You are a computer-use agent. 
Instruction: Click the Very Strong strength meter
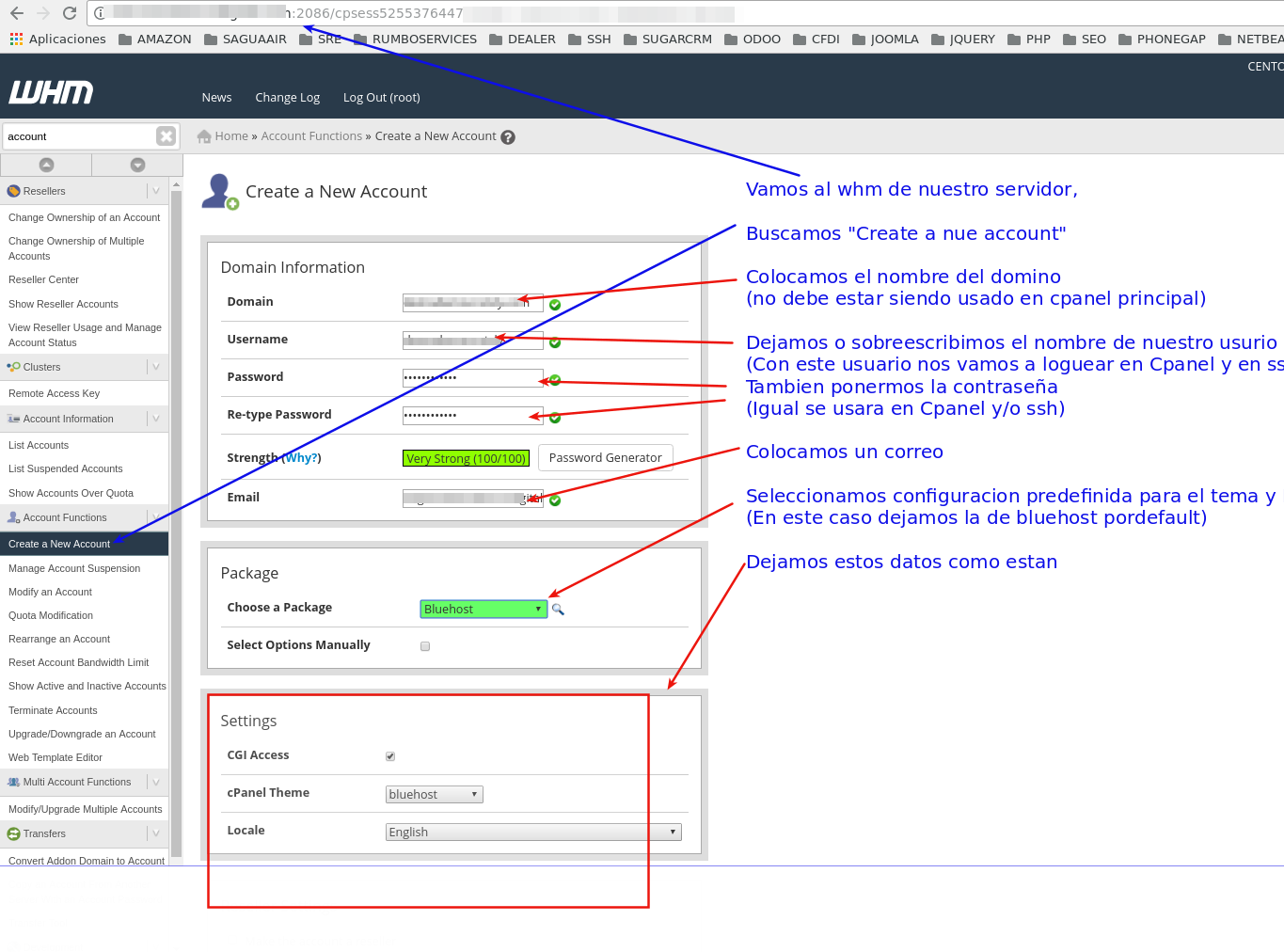pyautogui.click(x=466, y=458)
